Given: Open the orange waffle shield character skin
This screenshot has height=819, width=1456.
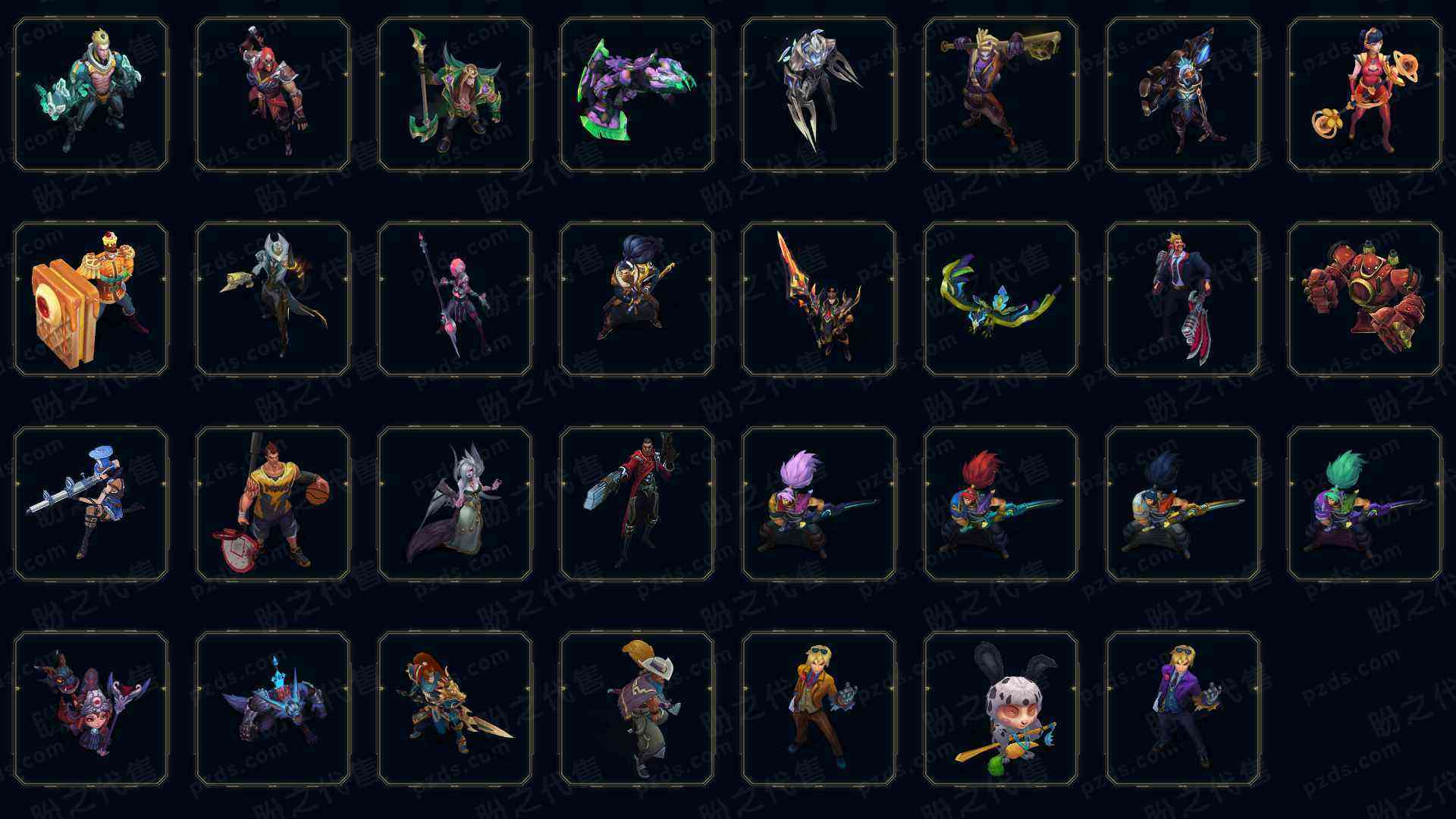Looking at the screenshot, I should click(90, 299).
